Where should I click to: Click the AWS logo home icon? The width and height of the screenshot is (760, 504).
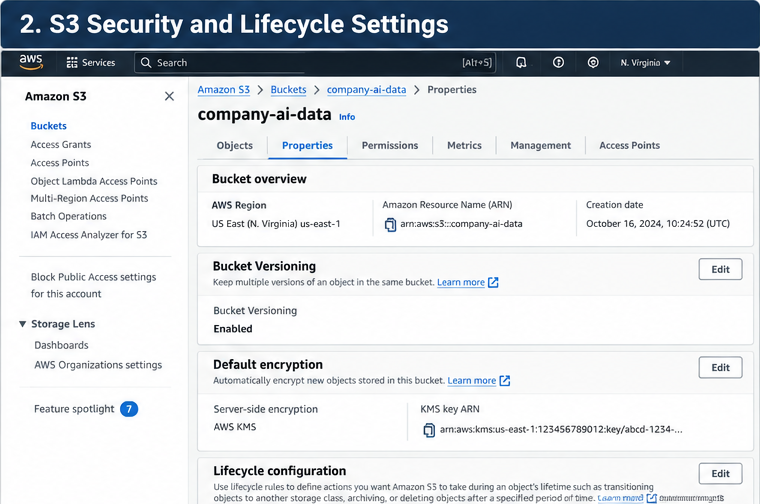(x=31, y=62)
